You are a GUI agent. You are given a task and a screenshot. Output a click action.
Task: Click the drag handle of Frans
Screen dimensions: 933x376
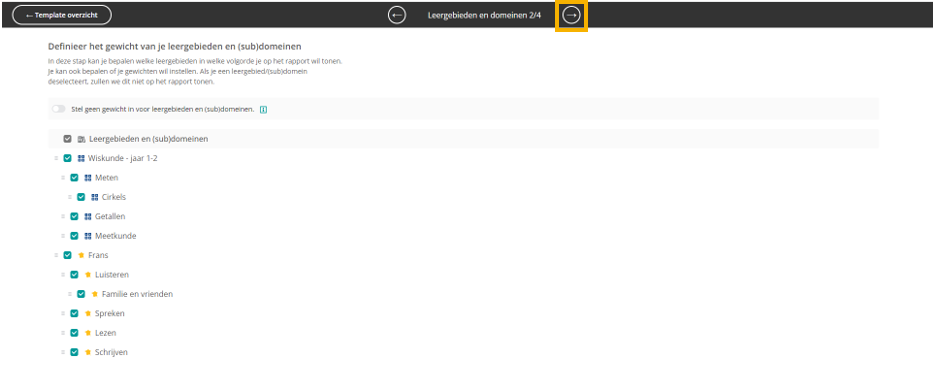pyautogui.click(x=56, y=255)
